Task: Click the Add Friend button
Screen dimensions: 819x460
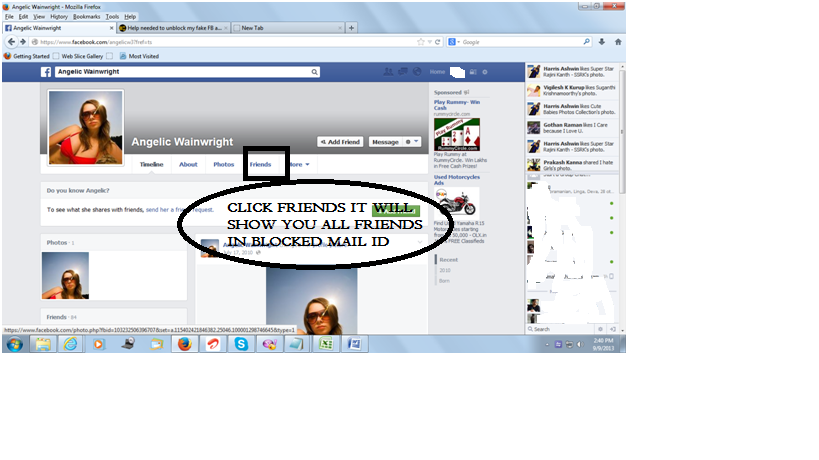Action: 341,141
